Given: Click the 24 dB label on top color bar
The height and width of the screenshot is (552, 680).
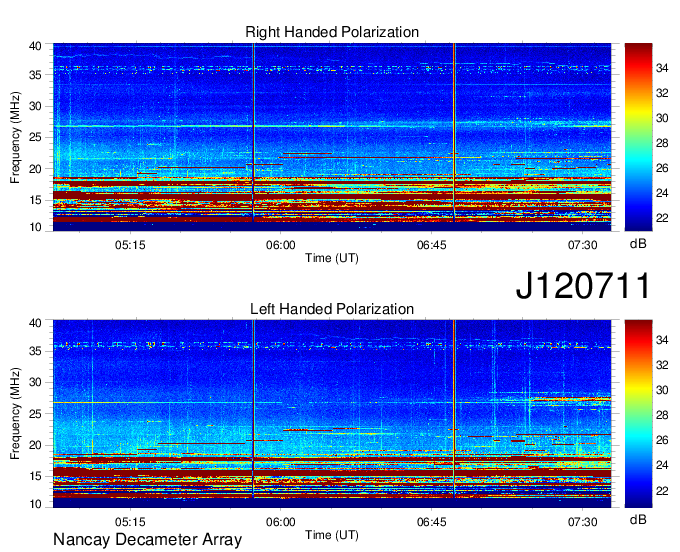Looking at the screenshot, I should (662, 193).
